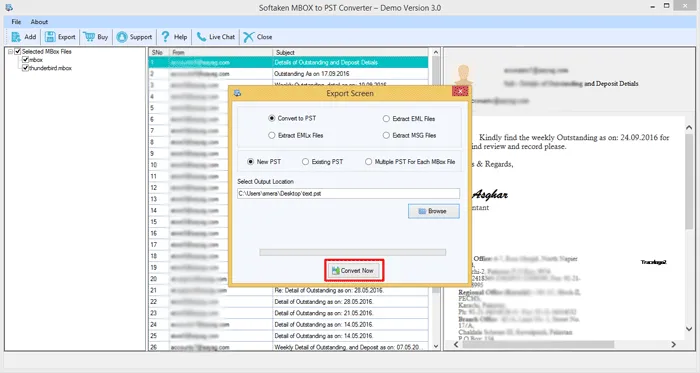Screen dimensions: 700x373
Task: Click preview pane scroll right arrow
Action: (674, 344)
